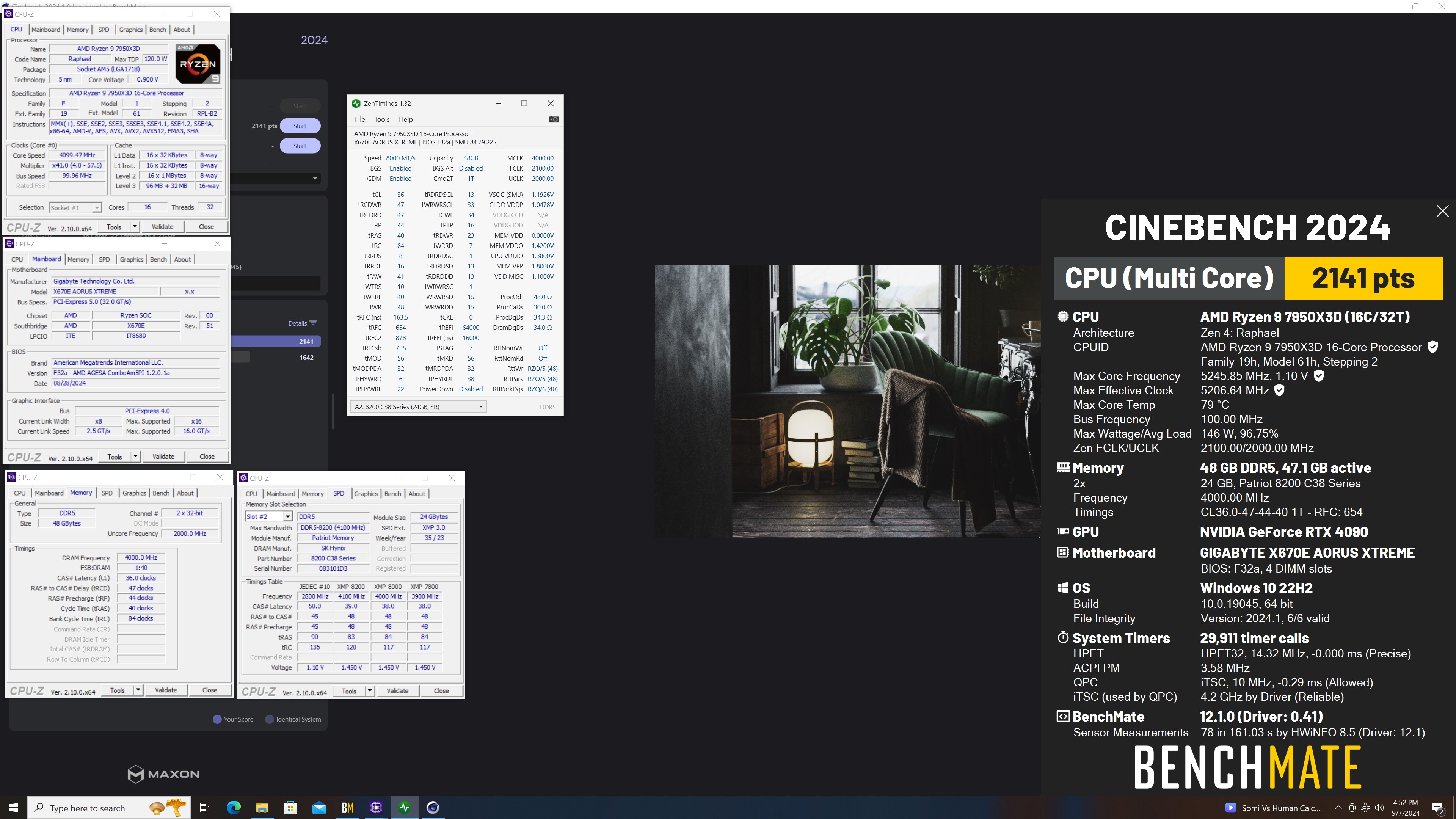Image resolution: width=1456 pixels, height=819 pixels.
Task: Click the ZenTimings Speed 8000 MT/s value
Action: click(x=401, y=158)
